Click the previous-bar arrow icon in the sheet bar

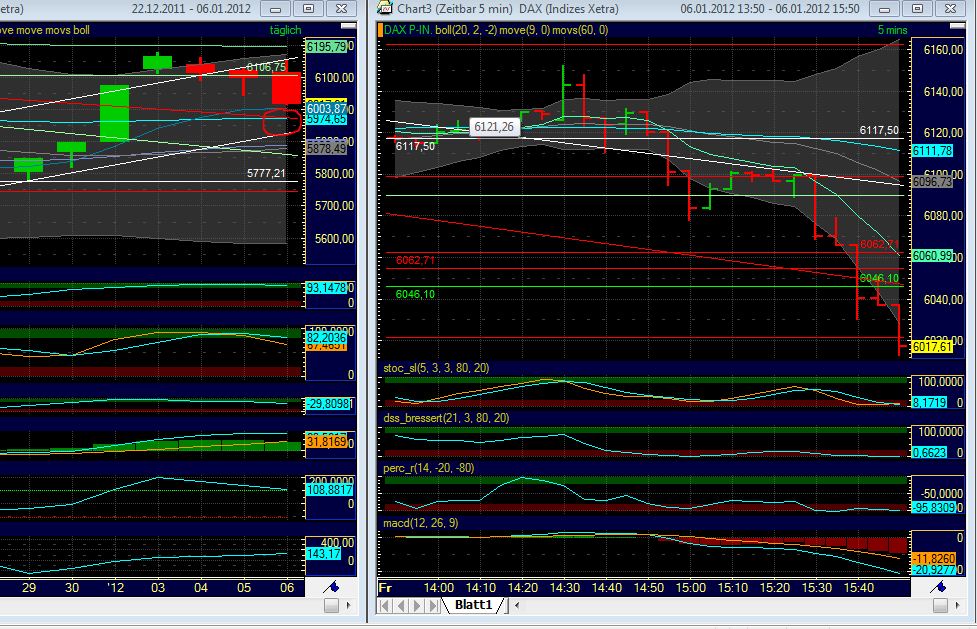click(x=401, y=605)
